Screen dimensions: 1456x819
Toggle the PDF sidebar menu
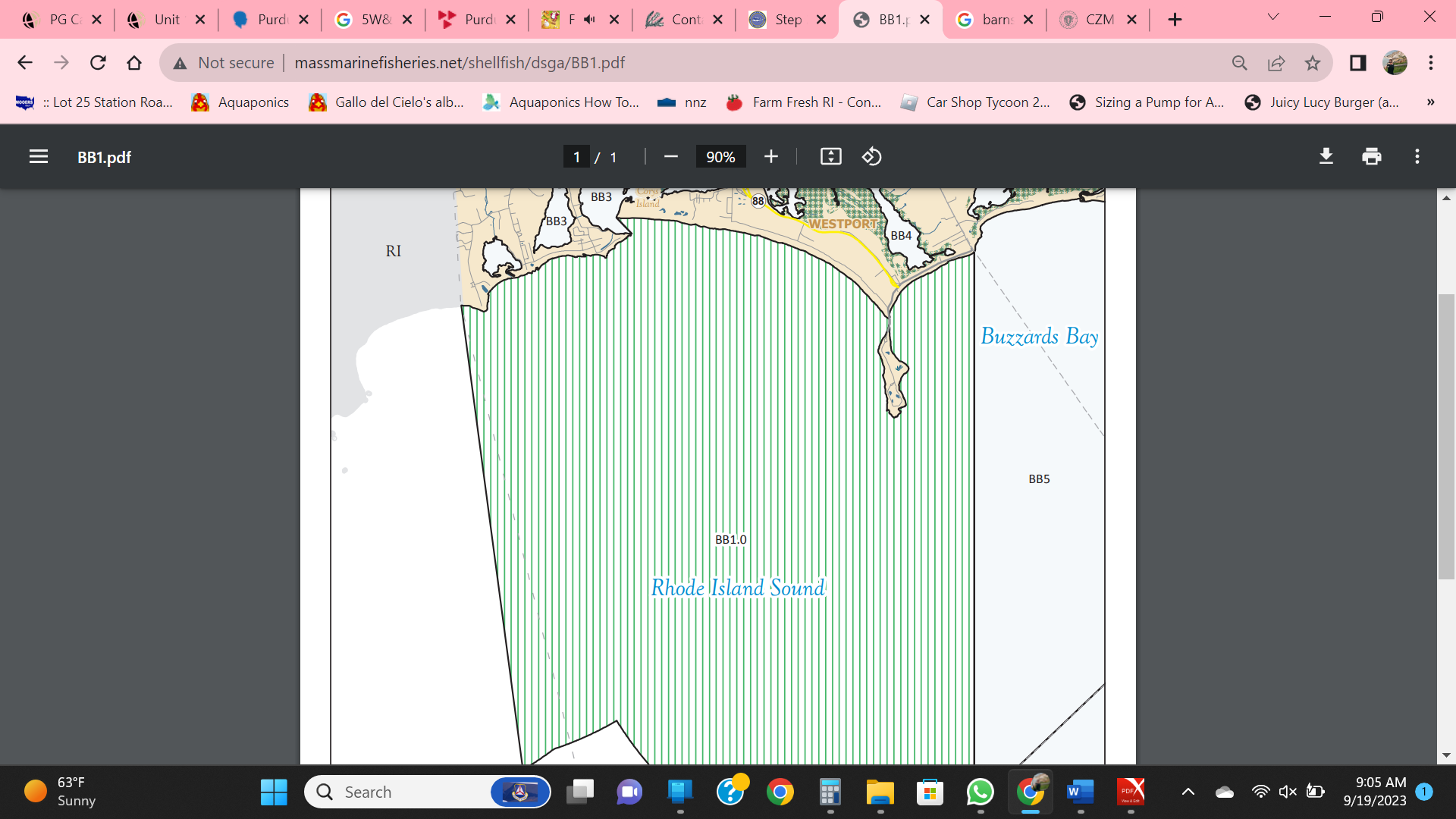[39, 156]
